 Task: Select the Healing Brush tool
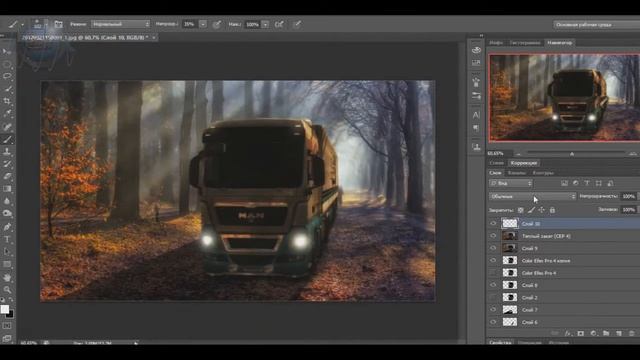coord(7,127)
